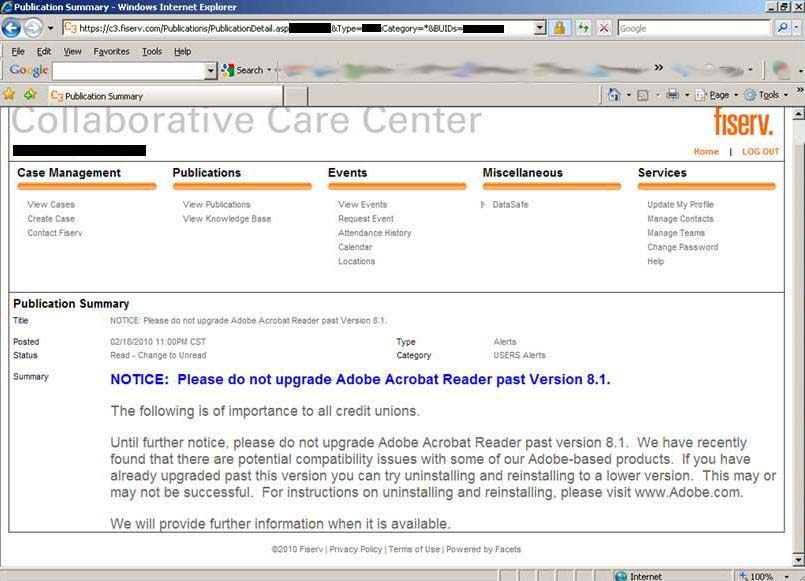805x581 pixels.
Task: Click the browser Forward arrow button
Action: pos(33,28)
